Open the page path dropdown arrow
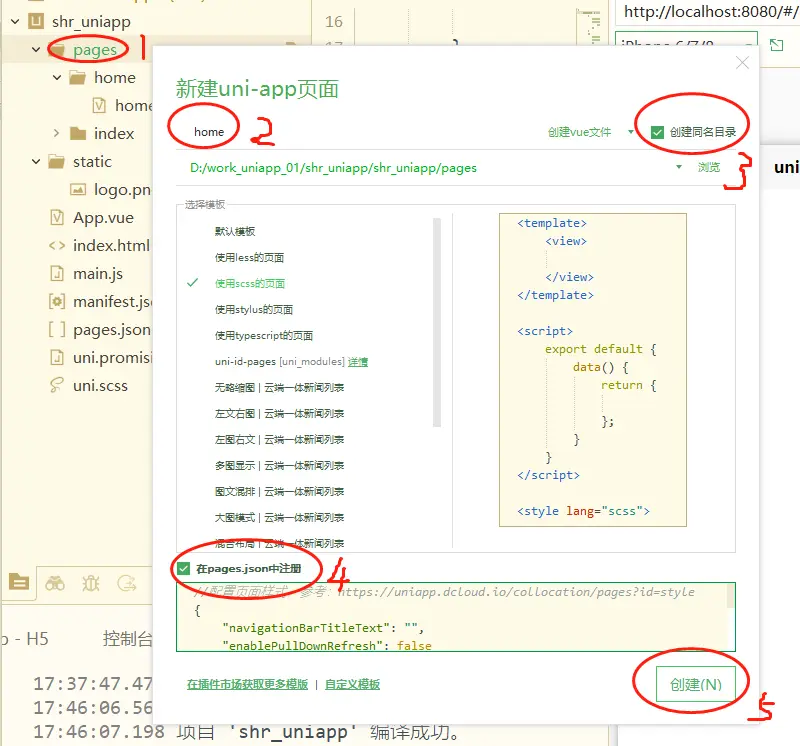 point(679,167)
